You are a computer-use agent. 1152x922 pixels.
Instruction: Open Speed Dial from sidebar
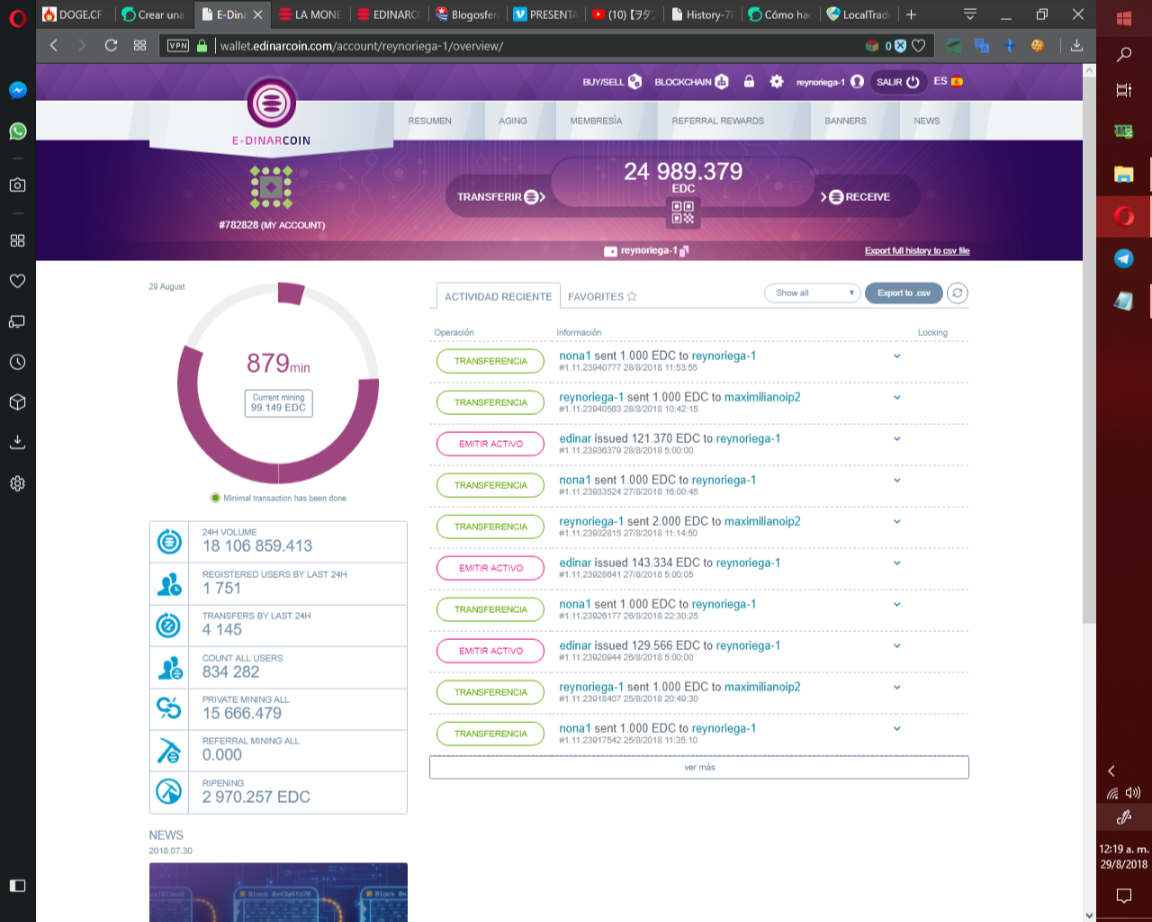18,240
